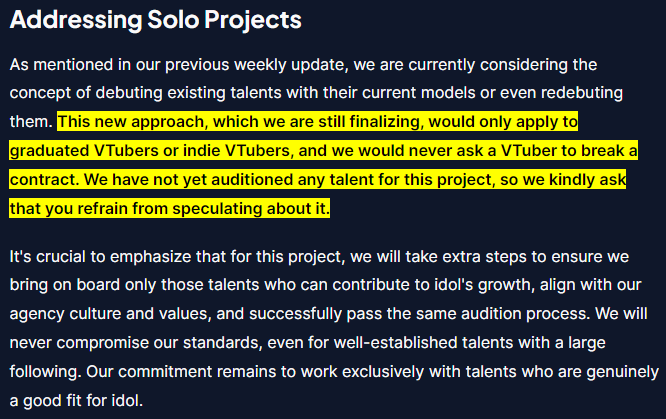Click the word 'Projects' in the heading
The height and width of the screenshot is (419, 666).
coord(253,20)
